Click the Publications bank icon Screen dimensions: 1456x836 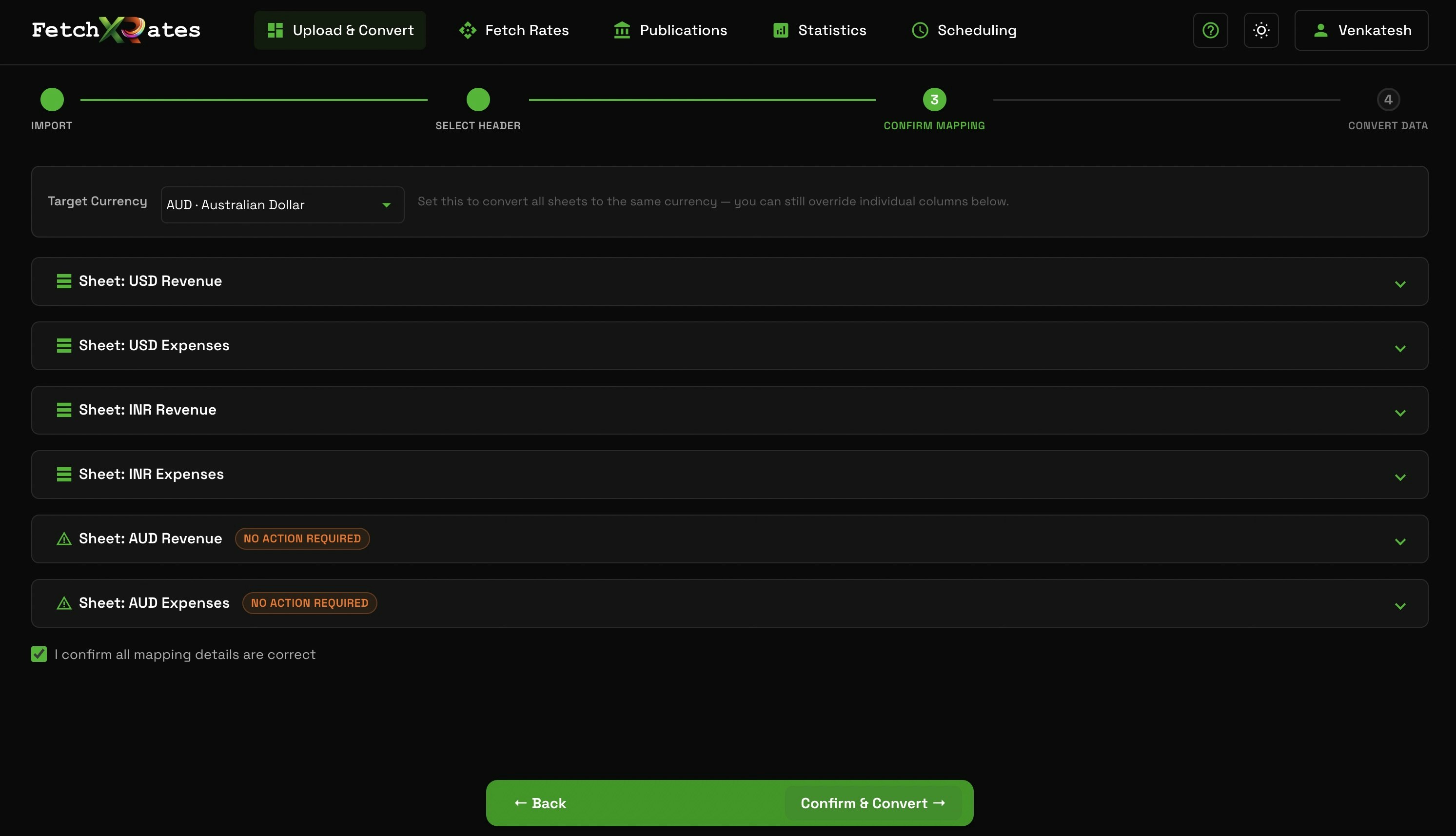622,30
